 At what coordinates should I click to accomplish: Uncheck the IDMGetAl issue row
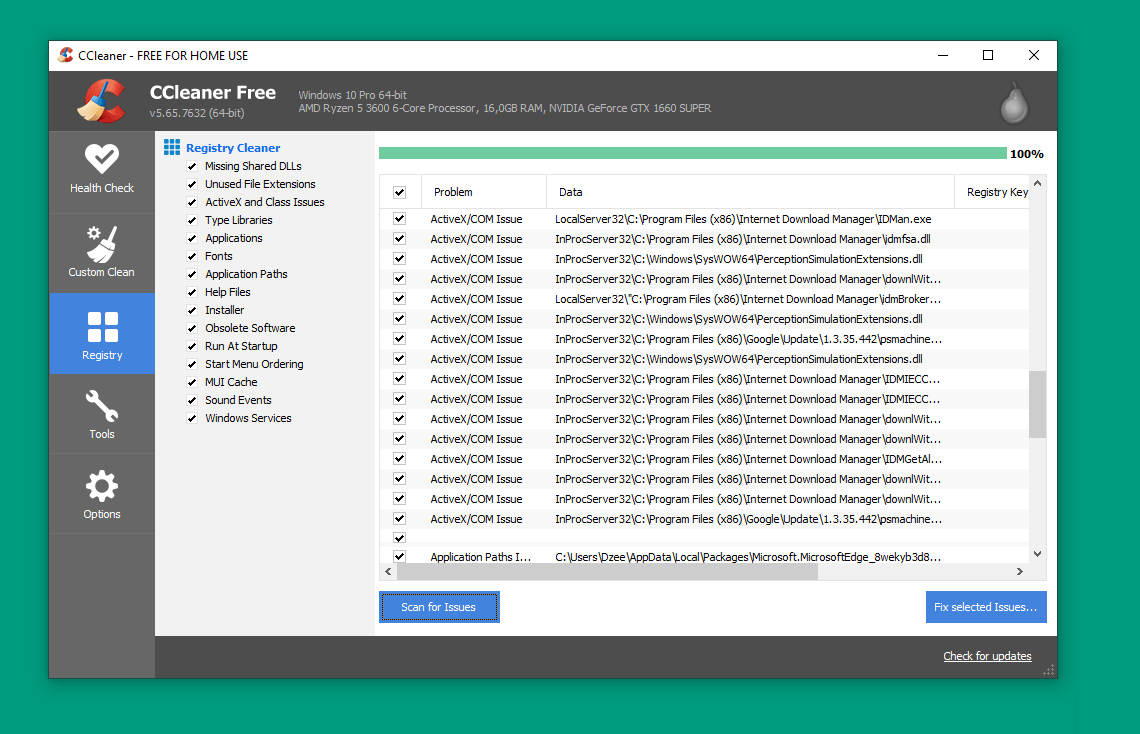(x=399, y=459)
